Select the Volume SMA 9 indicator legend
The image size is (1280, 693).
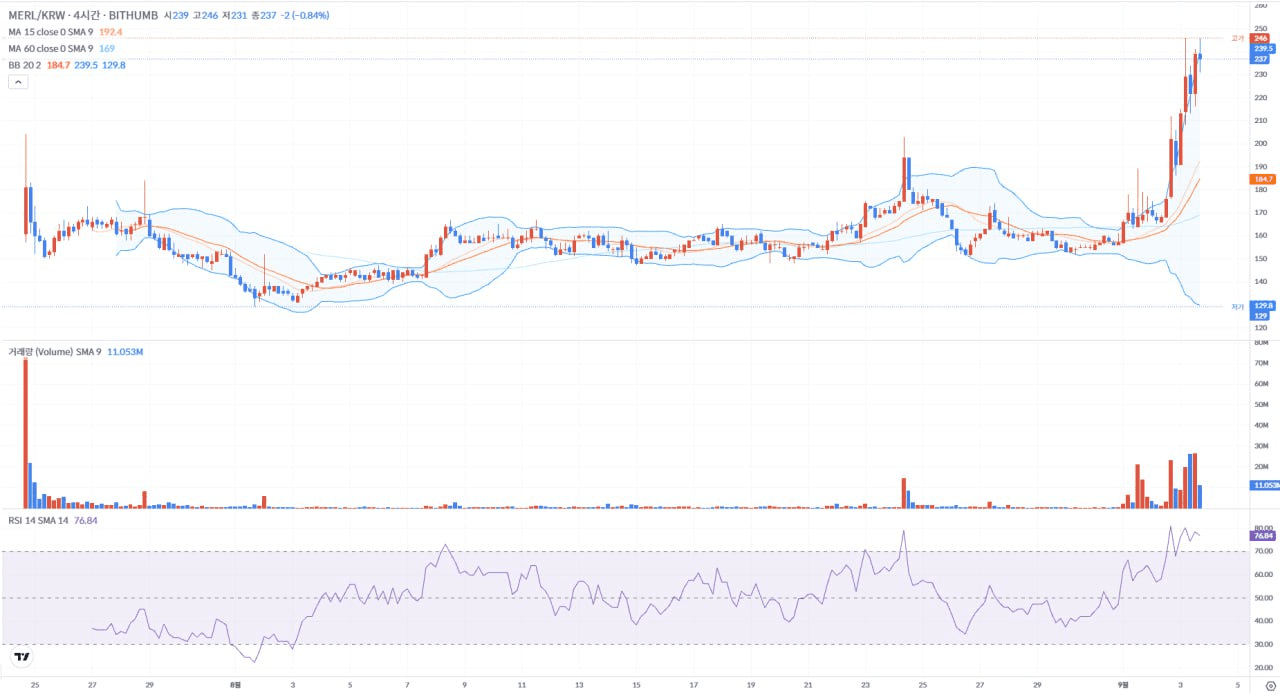(x=54, y=352)
